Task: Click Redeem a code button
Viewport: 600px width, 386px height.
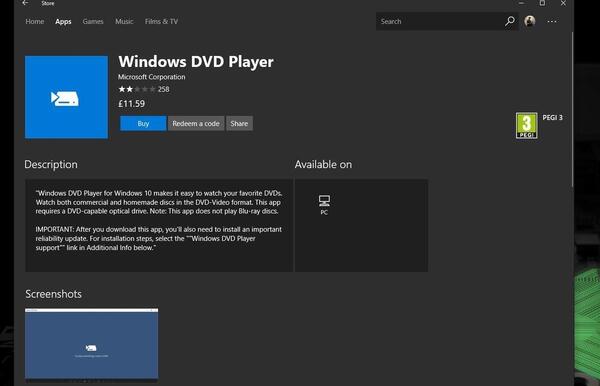Action: pos(196,123)
